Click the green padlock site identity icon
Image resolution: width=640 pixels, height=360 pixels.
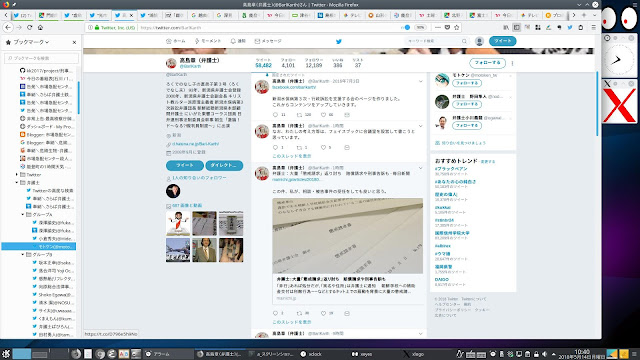[x=97, y=28]
